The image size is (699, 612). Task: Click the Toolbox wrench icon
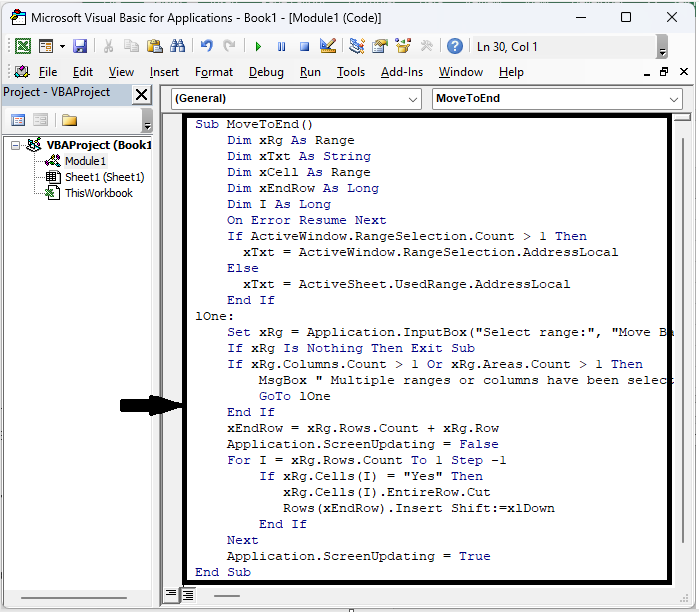(426, 46)
